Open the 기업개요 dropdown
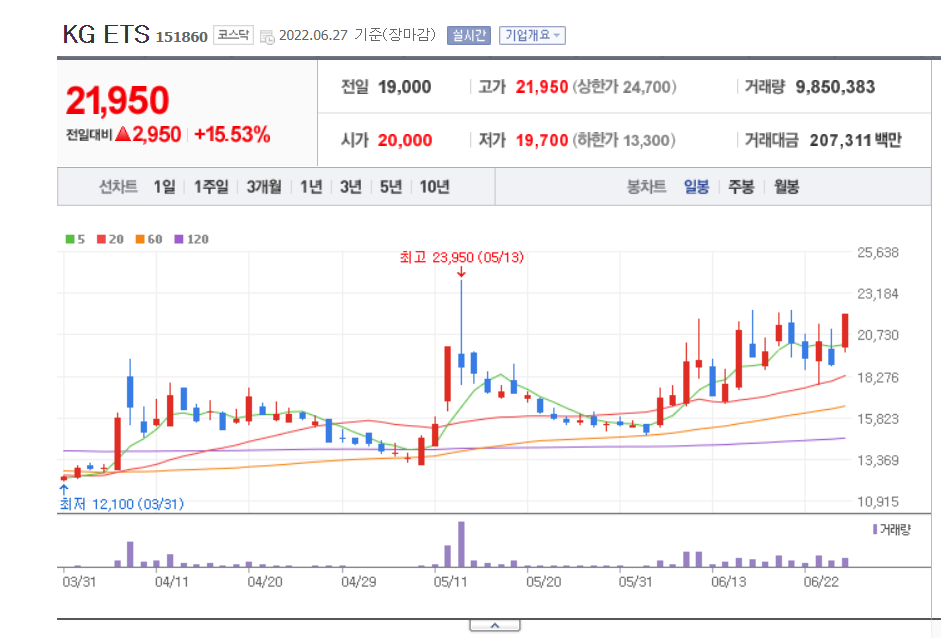 [x=532, y=35]
